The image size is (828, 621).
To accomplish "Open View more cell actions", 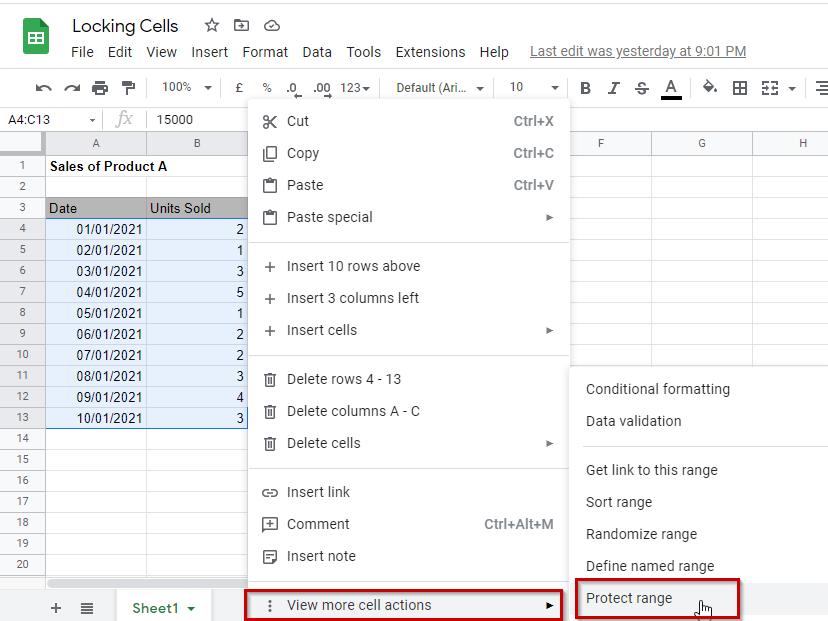I will 404,605.
